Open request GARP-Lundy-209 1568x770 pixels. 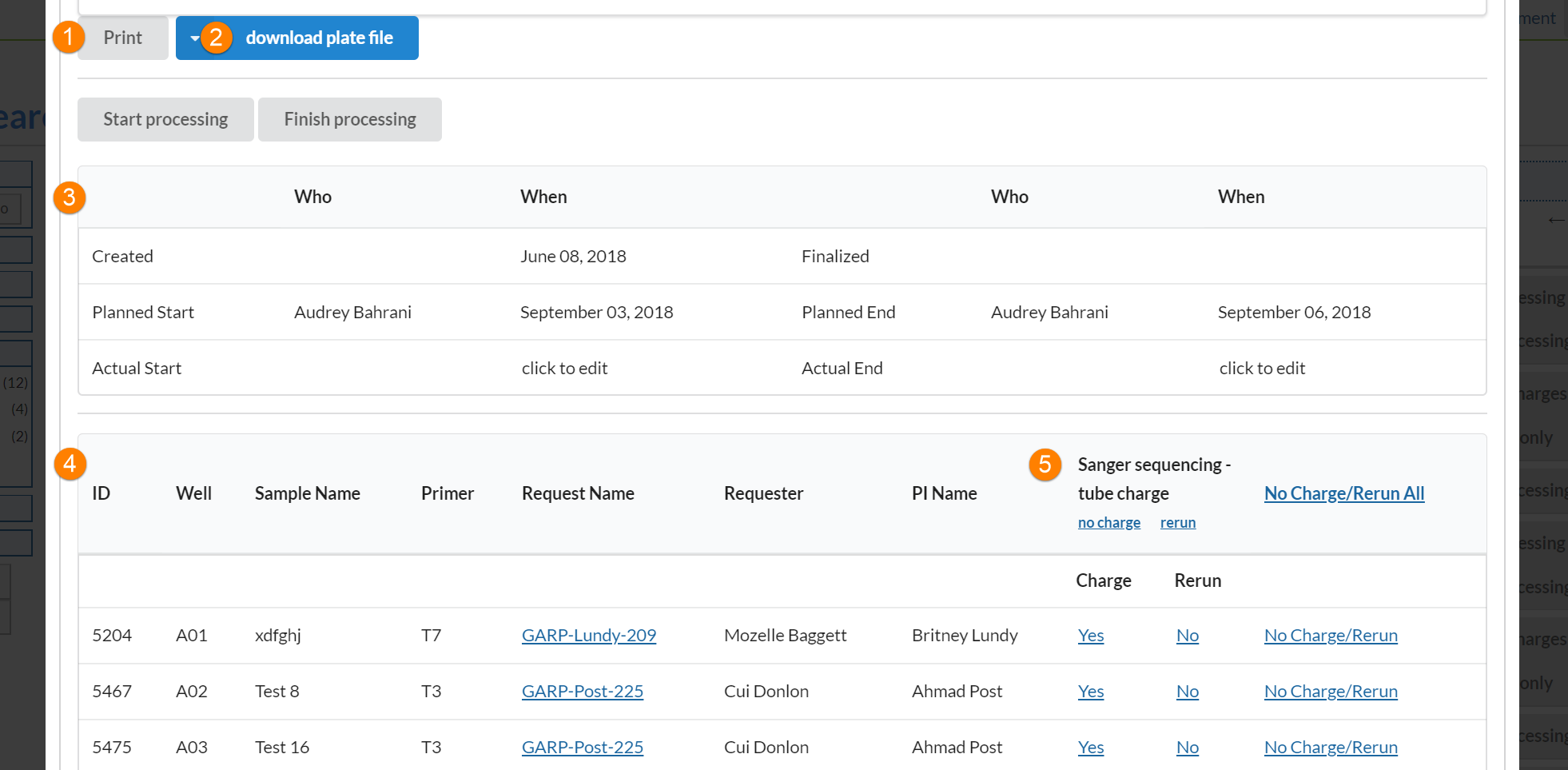click(x=589, y=635)
